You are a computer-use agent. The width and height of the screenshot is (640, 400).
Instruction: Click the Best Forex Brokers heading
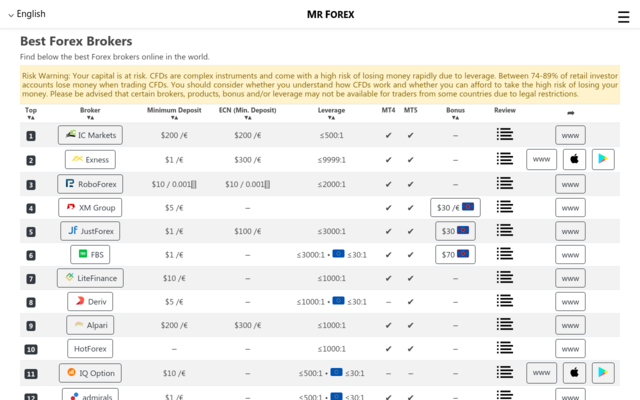coord(76,41)
